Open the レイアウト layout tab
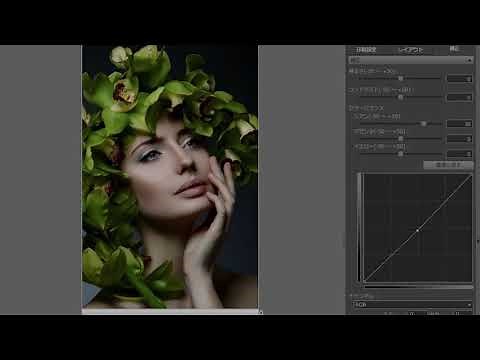Image resolution: width=480 pixels, height=360 pixels. pyautogui.click(x=411, y=50)
